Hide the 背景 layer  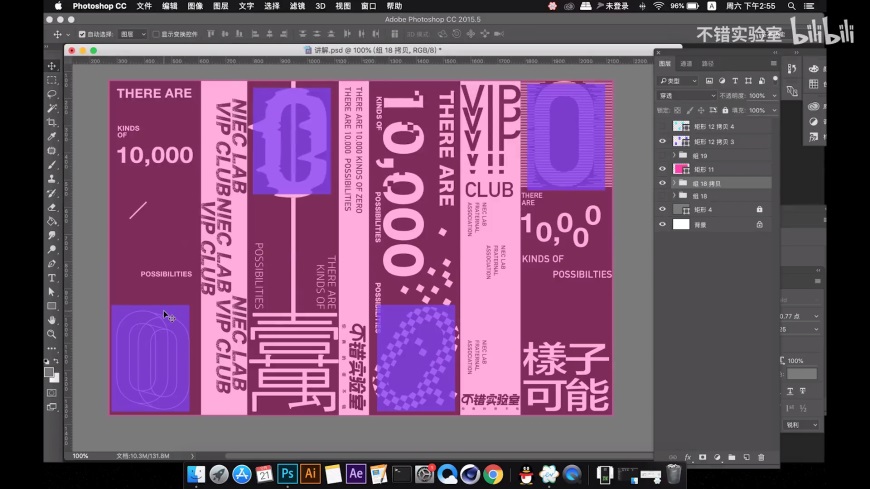tap(662, 225)
